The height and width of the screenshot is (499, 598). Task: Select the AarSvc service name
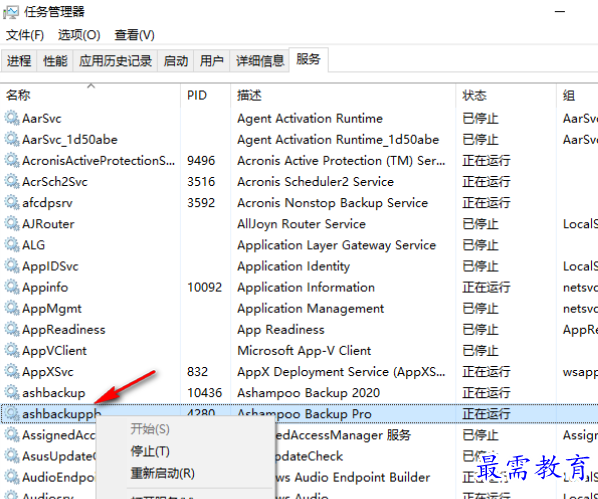click(42, 118)
